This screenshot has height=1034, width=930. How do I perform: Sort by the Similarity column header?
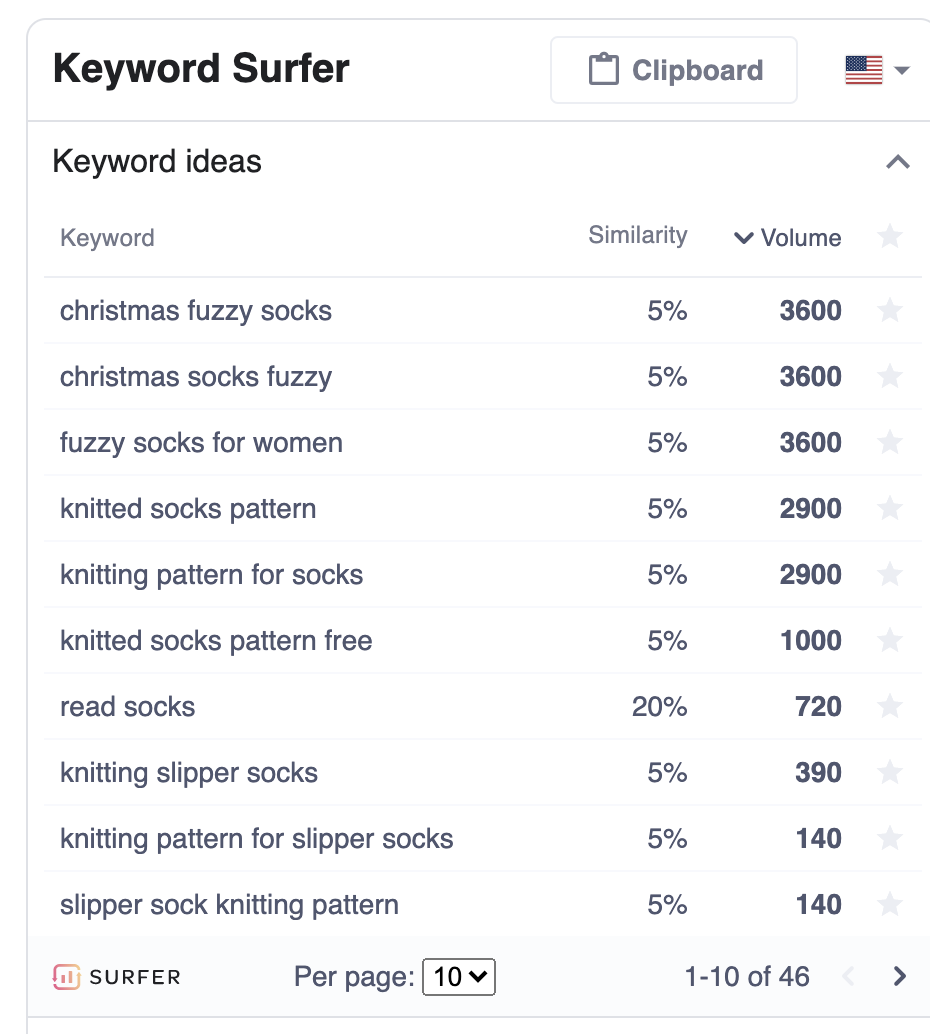tap(637, 236)
